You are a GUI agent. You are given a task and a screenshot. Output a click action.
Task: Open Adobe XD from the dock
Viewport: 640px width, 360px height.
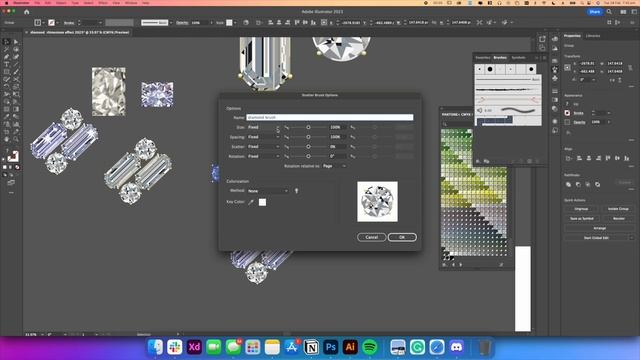194,347
